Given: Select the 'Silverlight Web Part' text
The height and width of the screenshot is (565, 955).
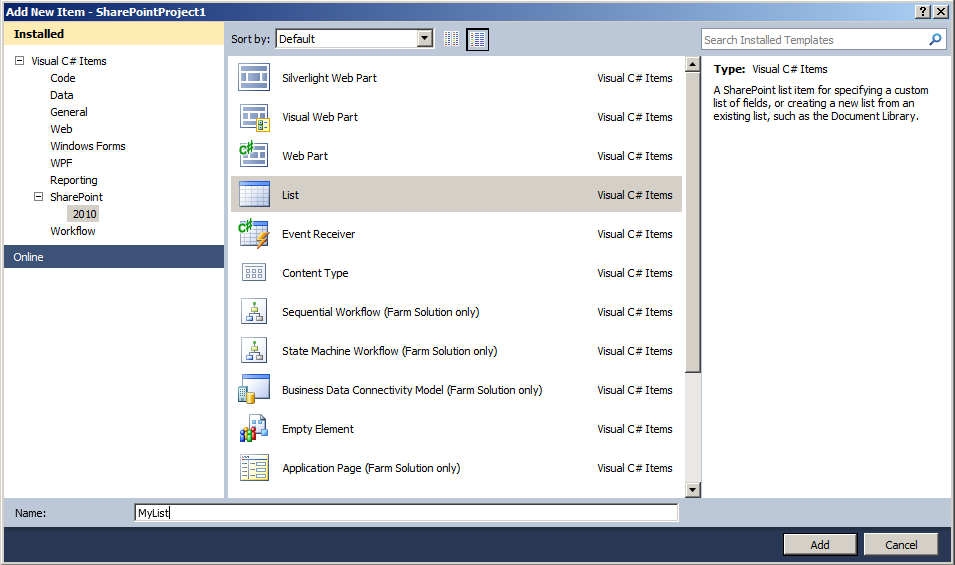Looking at the screenshot, I should pyautogui.click(x=329, y=78).
